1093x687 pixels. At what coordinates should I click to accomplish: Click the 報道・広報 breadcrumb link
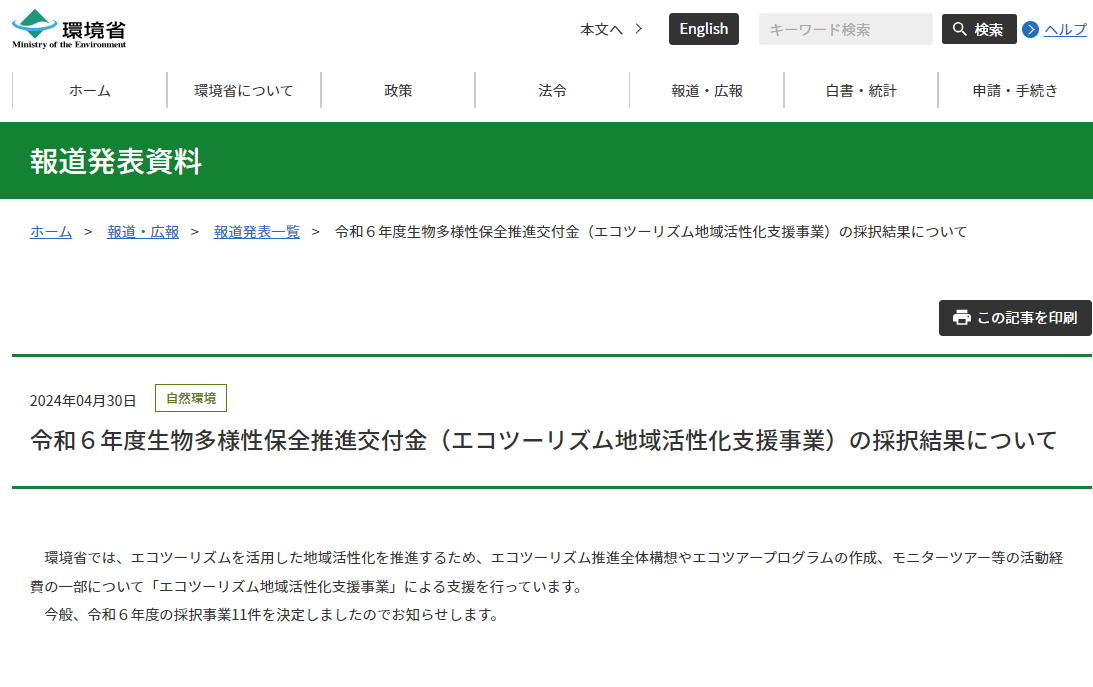click(x=142, y=231)
